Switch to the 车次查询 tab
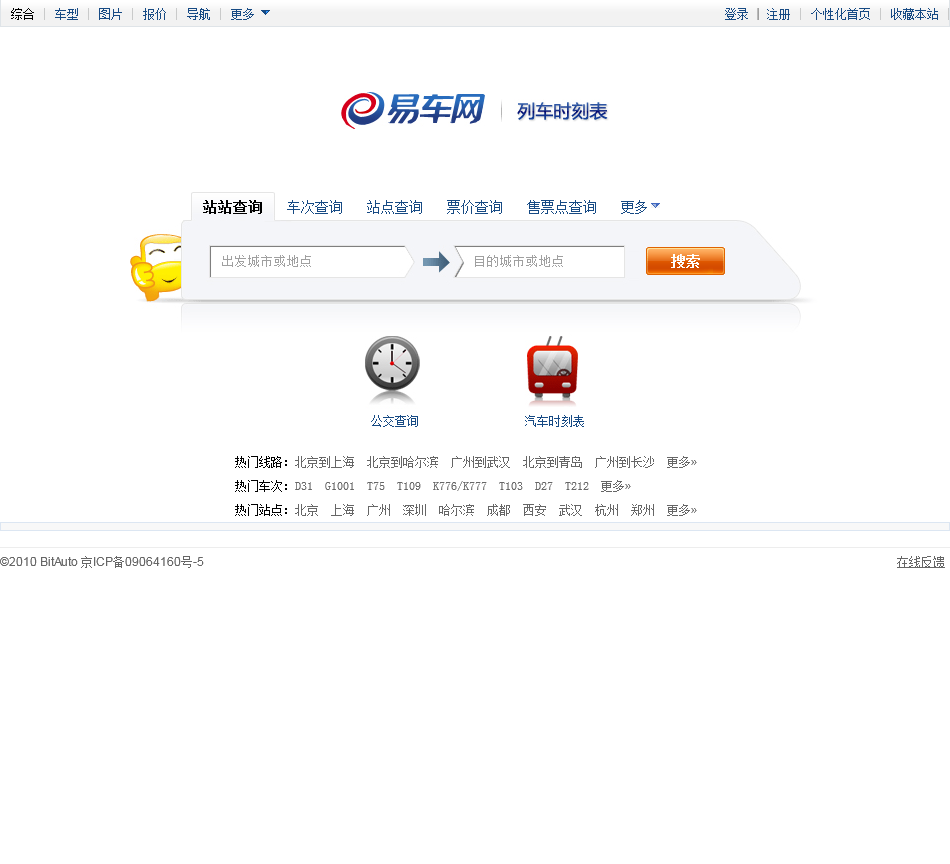 [314, 207]
